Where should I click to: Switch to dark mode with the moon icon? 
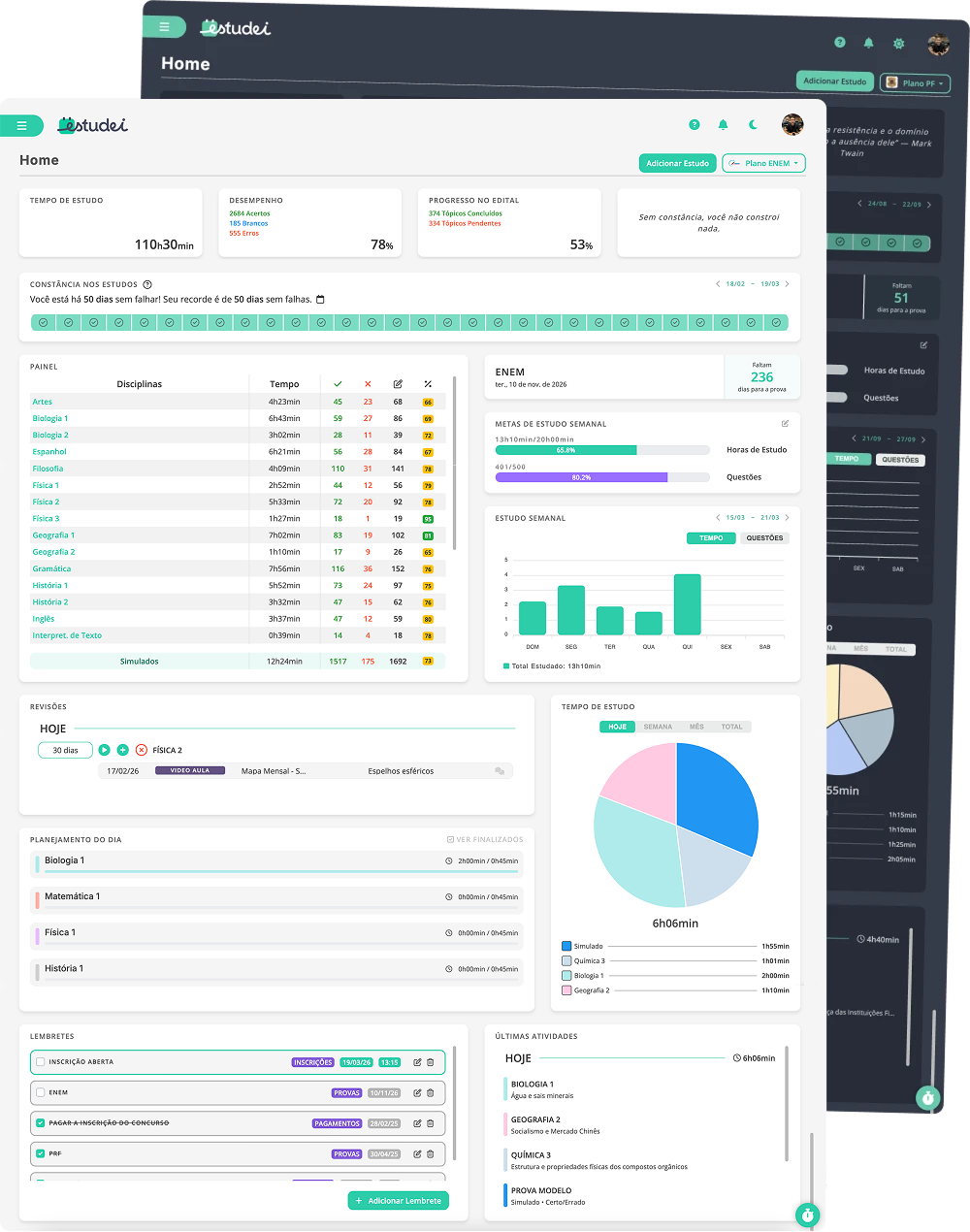pyautogui.click(x=753, y=125)
